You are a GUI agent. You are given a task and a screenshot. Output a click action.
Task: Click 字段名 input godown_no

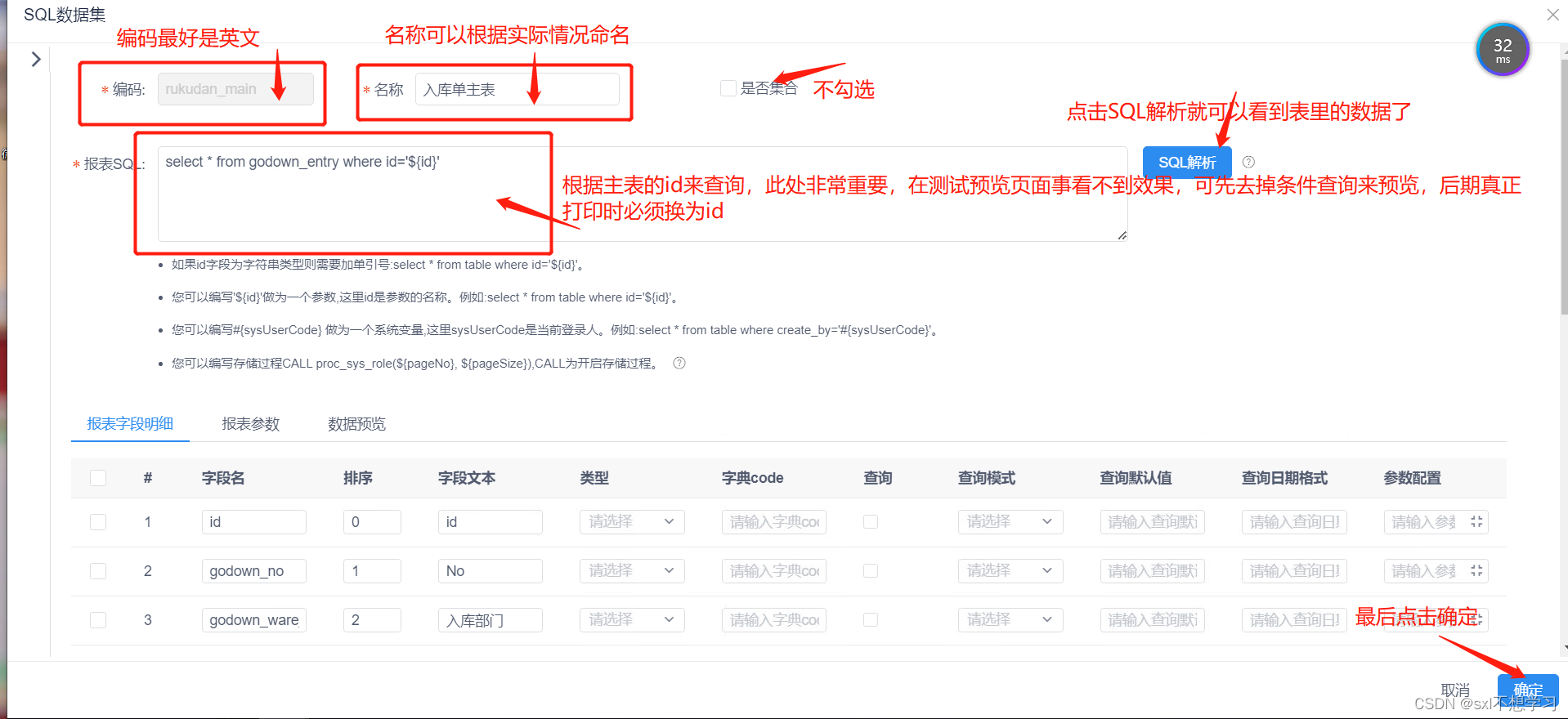254,571
